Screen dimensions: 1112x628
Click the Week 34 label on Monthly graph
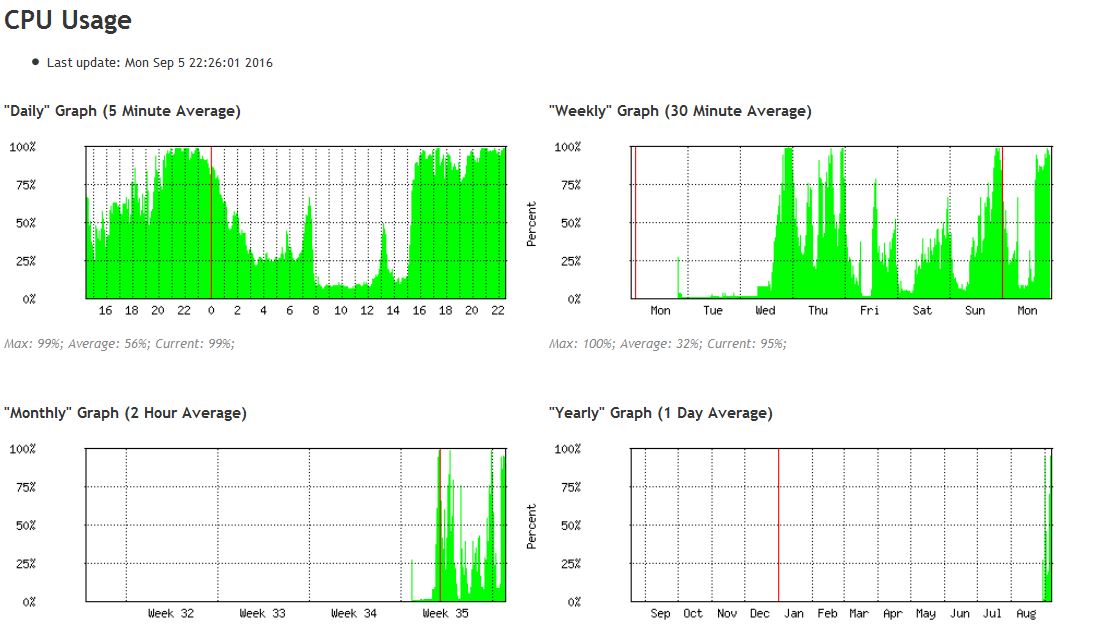click(x=354, y=613)
